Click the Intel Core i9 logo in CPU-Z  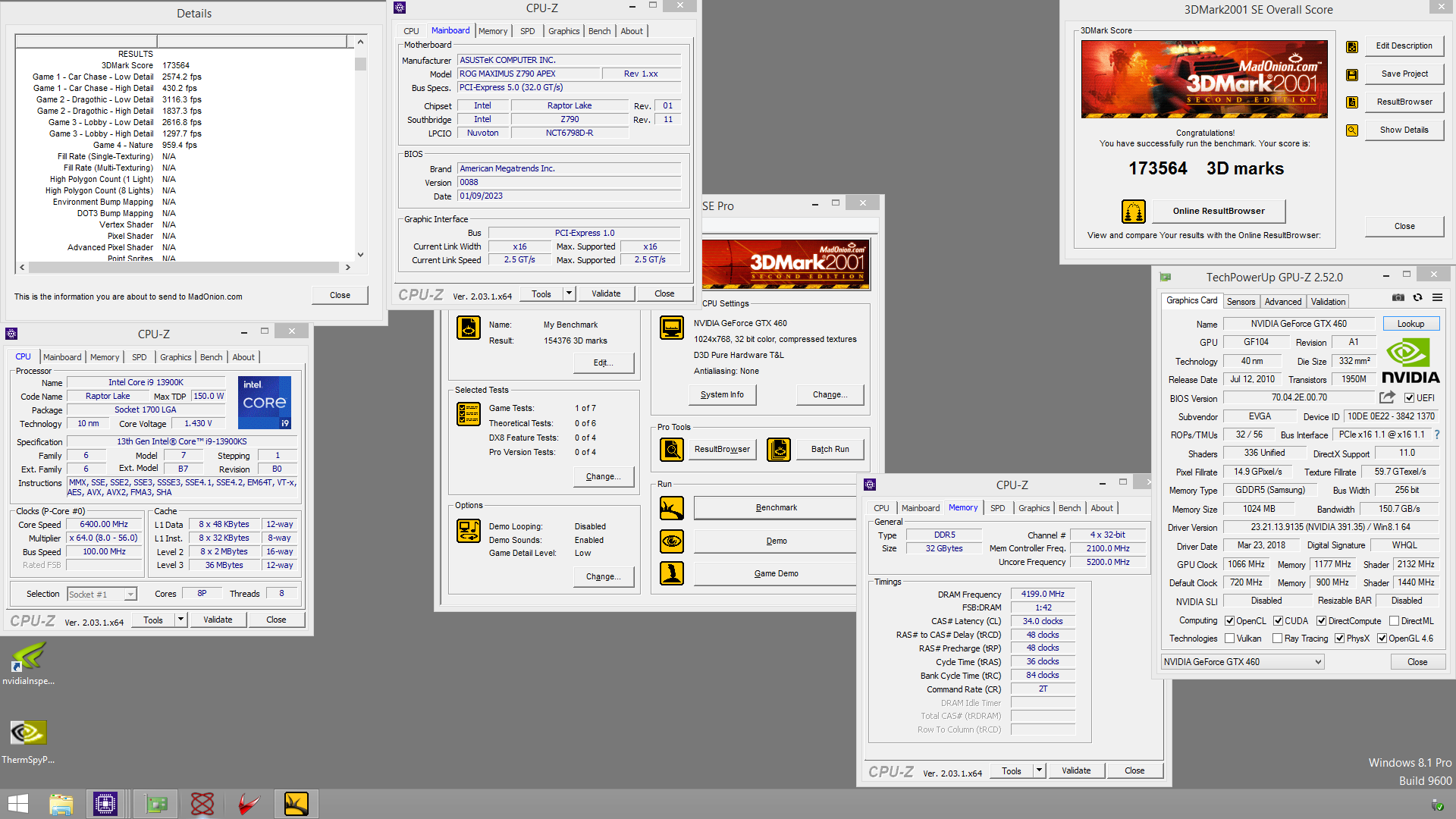point(265,403)
